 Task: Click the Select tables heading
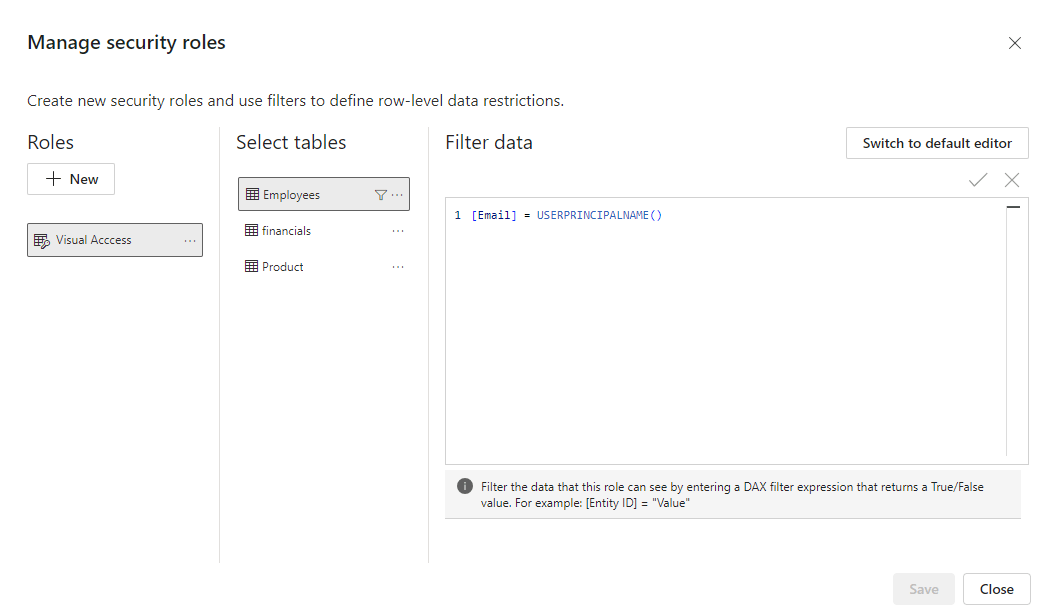click(x=290, y=142)
